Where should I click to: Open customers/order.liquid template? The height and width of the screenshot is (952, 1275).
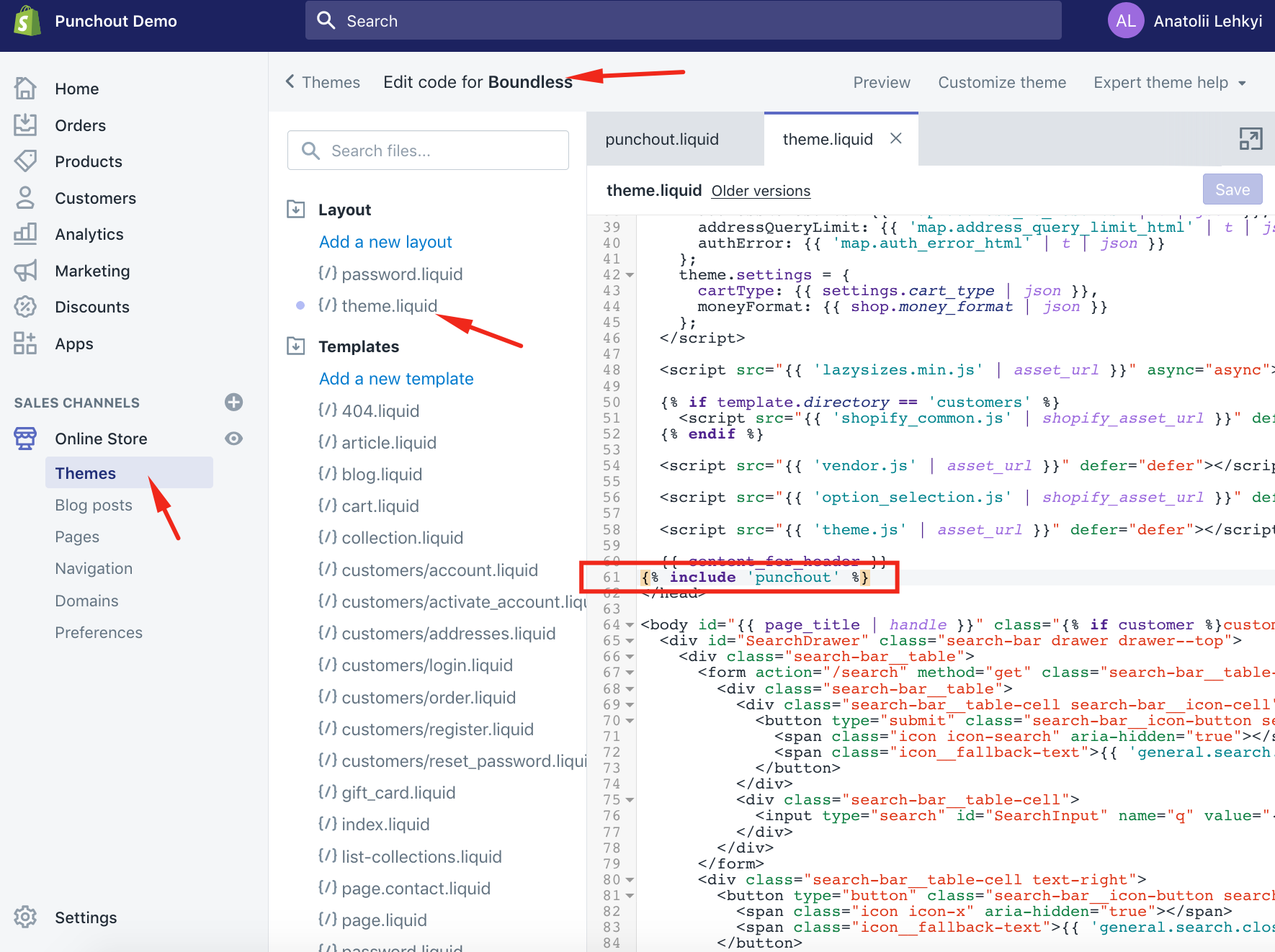pyautogui.click(x=416, y=698)
